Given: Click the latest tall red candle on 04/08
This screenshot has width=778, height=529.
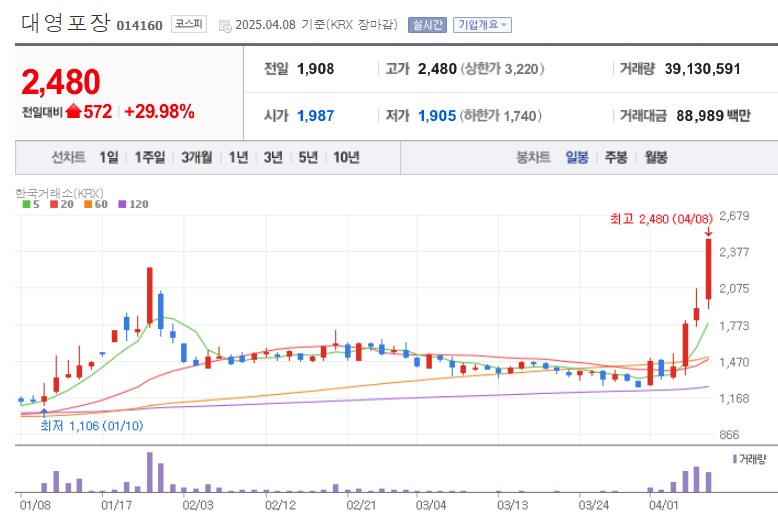Looking at the screenshot, I should [x=709, y=269].
